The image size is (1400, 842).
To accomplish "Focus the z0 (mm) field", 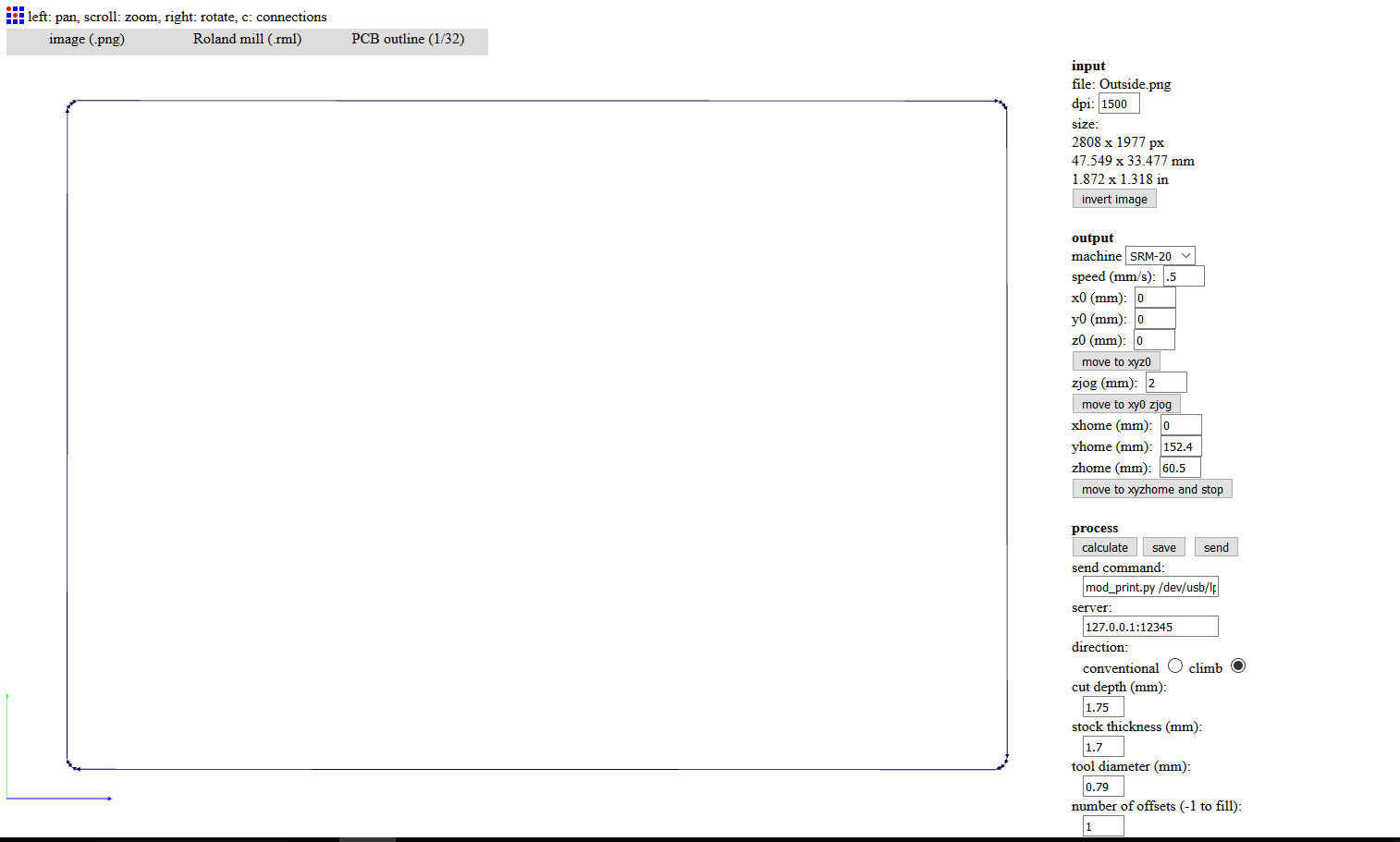I will (x=1154, y=340).
